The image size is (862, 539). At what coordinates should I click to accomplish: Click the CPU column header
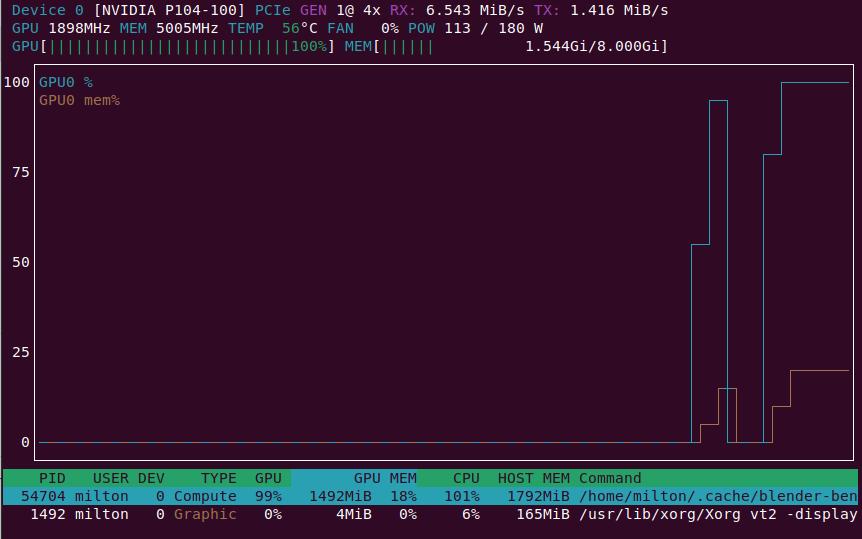click(466, 478)
